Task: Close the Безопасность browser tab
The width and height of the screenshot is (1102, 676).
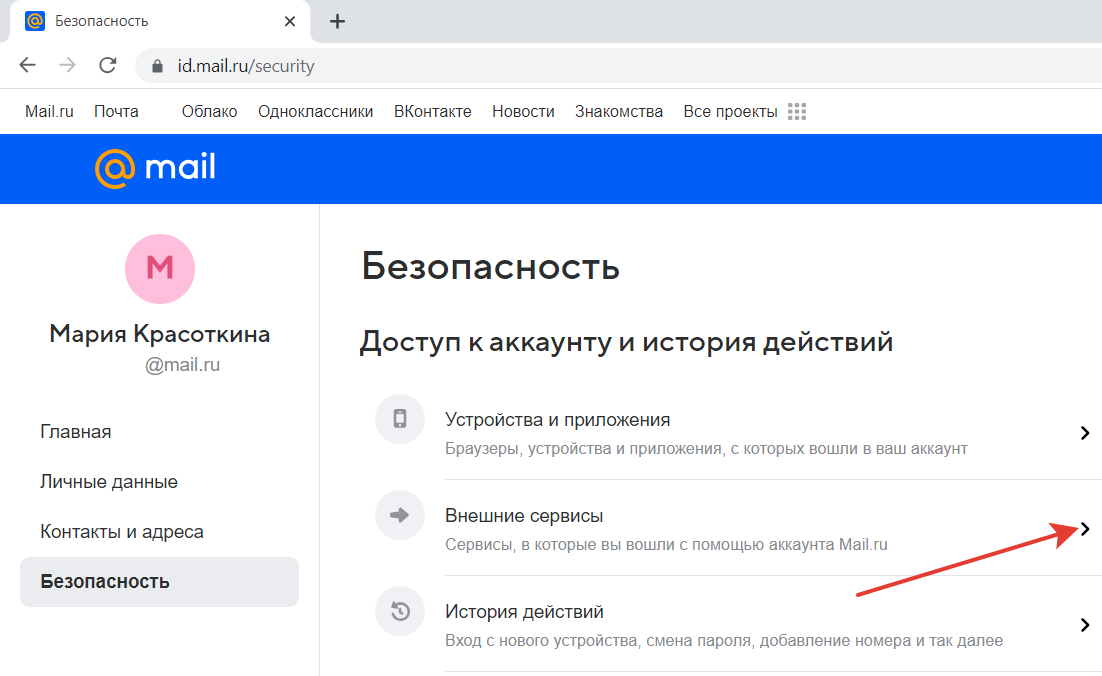Action: [x=290, y=21]
